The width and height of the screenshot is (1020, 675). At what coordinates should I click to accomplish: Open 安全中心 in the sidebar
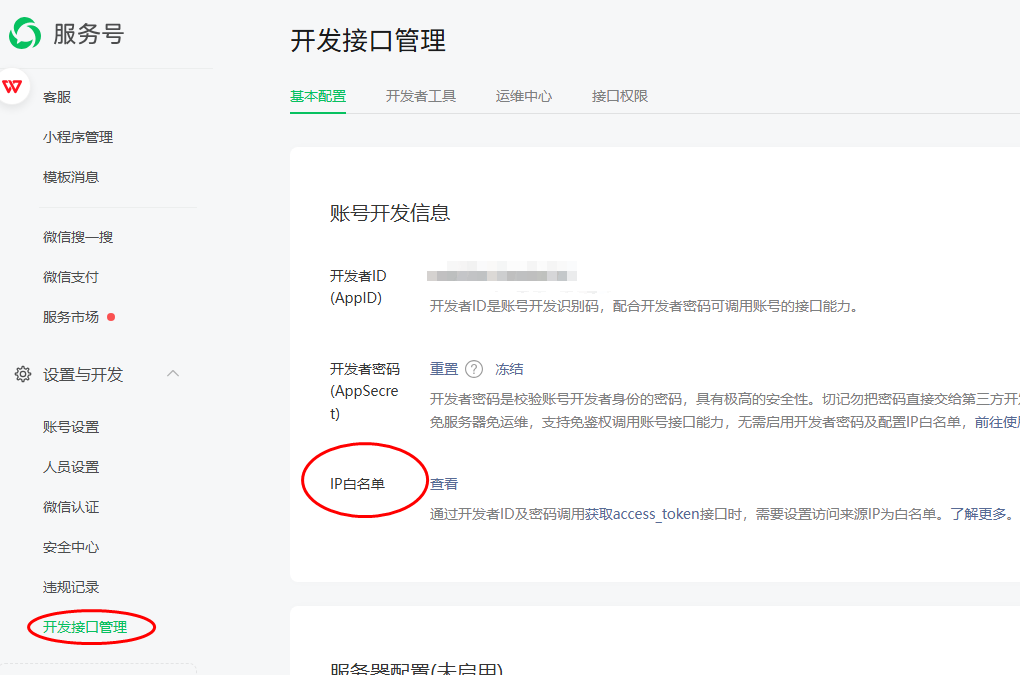pyautogui.click(x=71, y=547)
